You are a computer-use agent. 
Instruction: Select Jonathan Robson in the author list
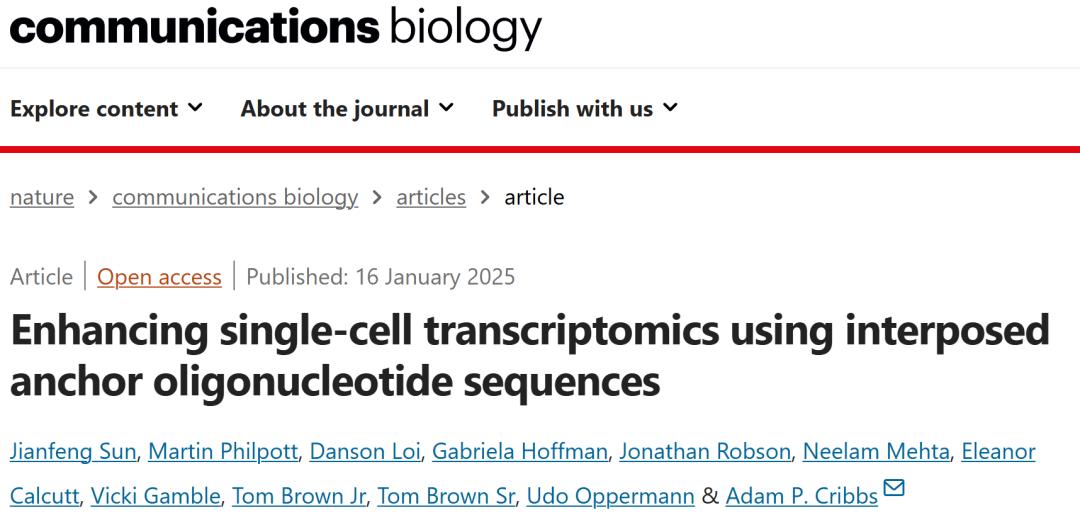tap(705, 452)
